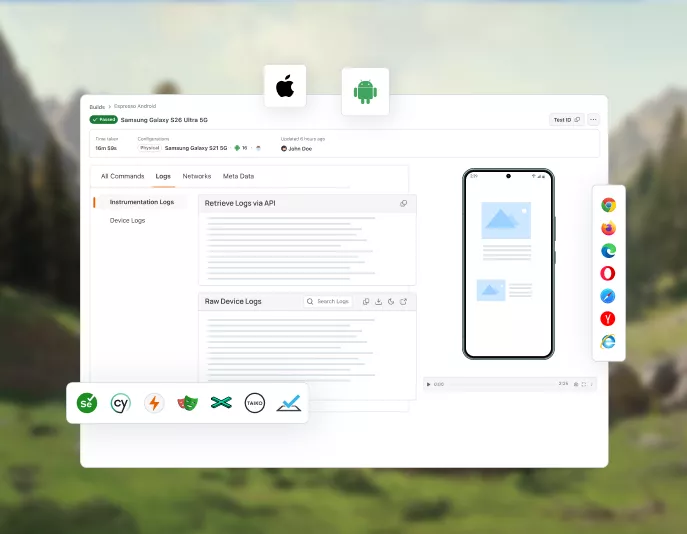Click the phone device preview screen

tap(508, 264)
